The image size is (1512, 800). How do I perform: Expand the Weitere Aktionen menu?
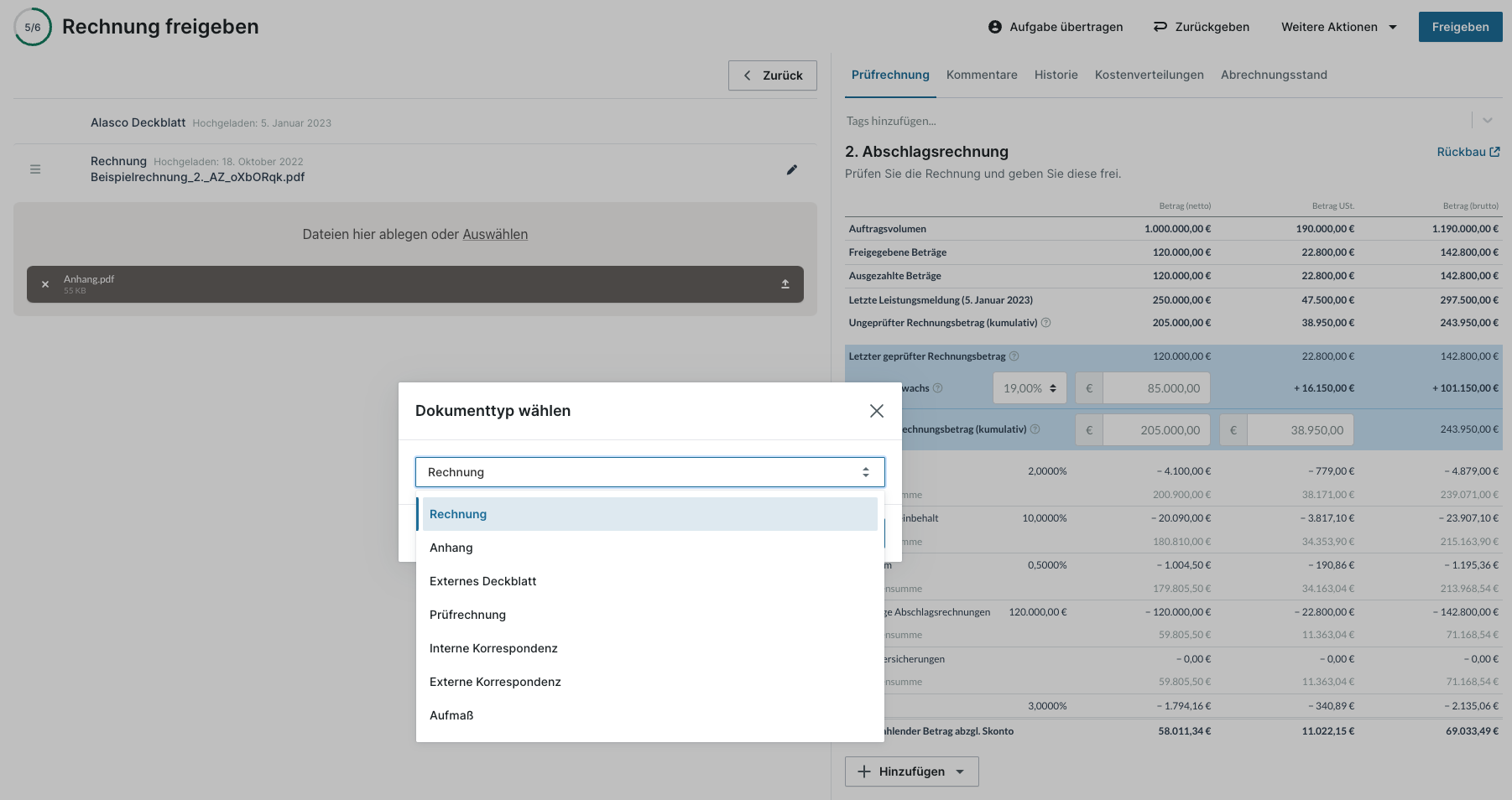pos(1338,27)
